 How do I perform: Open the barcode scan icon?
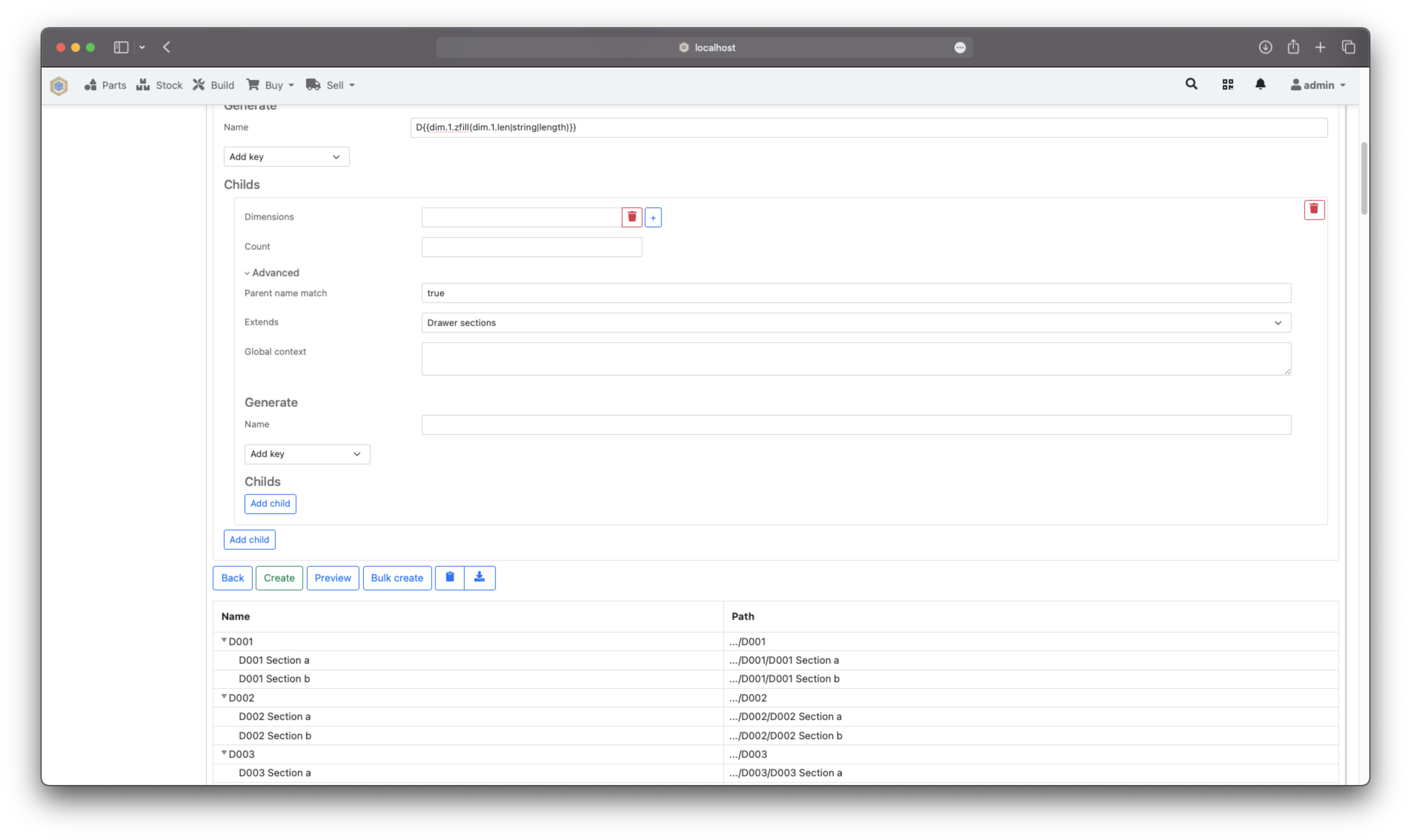click(x=1228, y=84)
